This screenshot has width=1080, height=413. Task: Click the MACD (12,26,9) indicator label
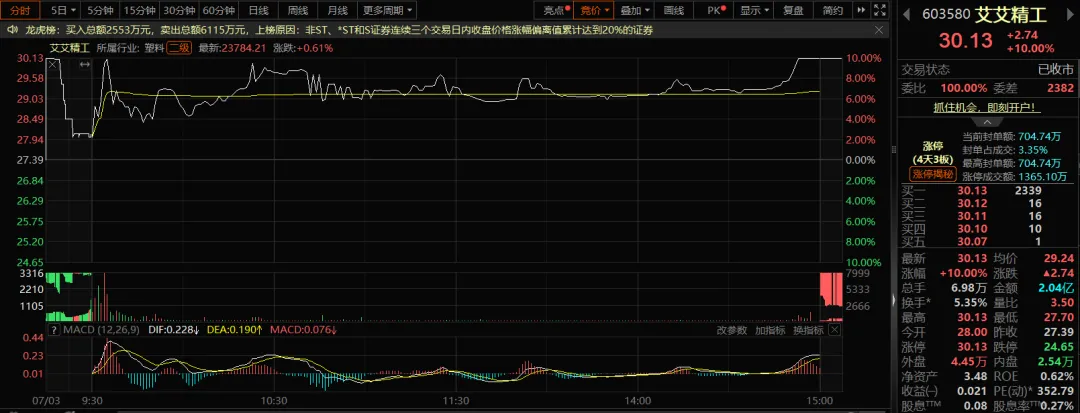coord(101,330)
